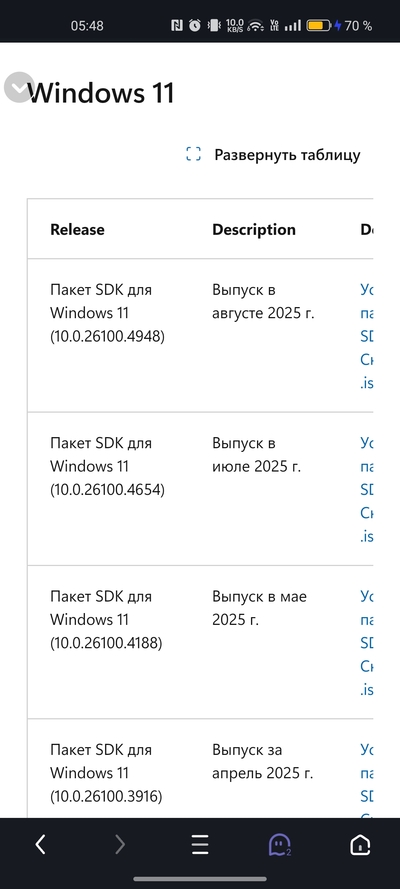
Task: Open install link for SDK 10.0.26100.3916
Action: coord(367,784)
